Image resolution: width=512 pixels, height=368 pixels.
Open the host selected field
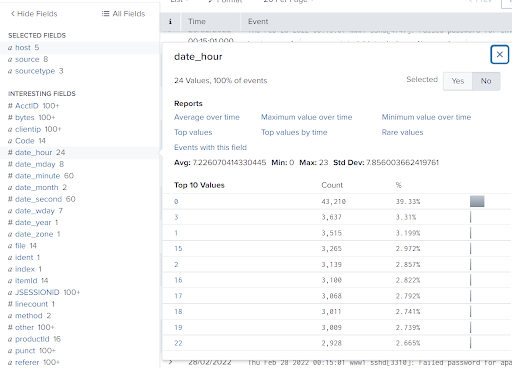[23, 48]
